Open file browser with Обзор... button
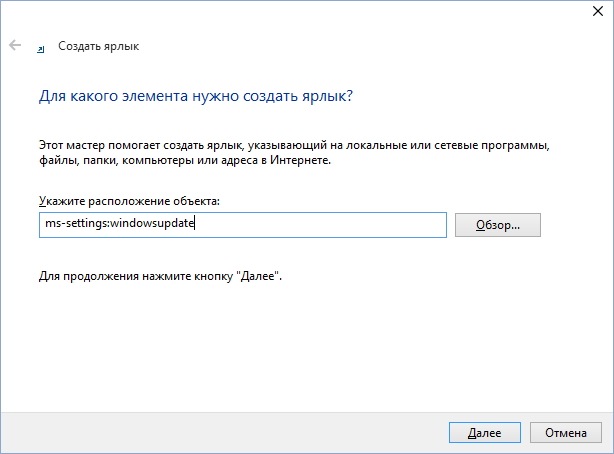 pyautogui.click(x=498, y=225)
